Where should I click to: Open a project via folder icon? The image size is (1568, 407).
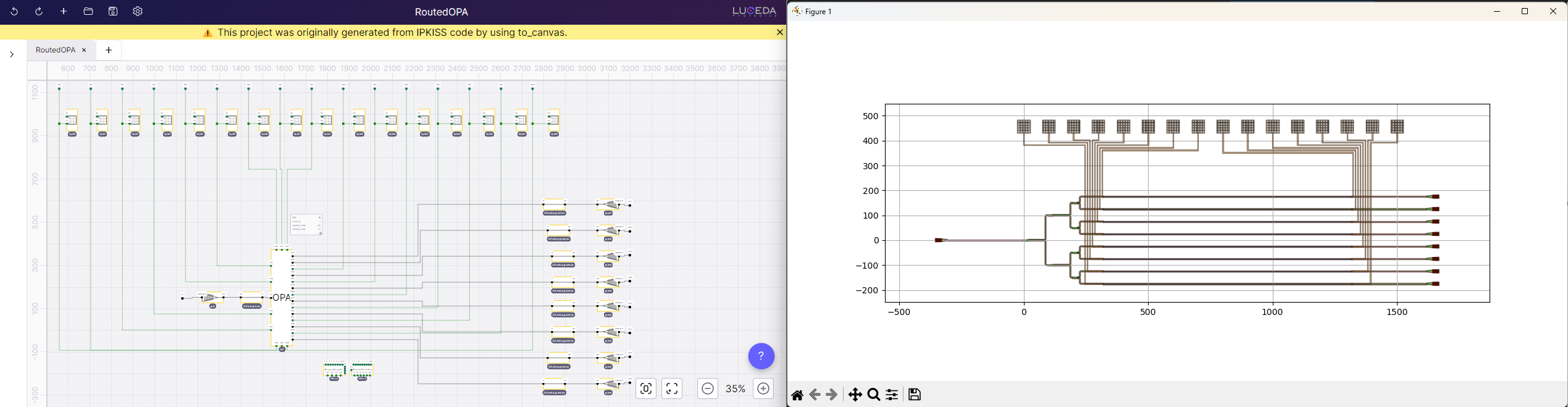[x=88, y=12]
